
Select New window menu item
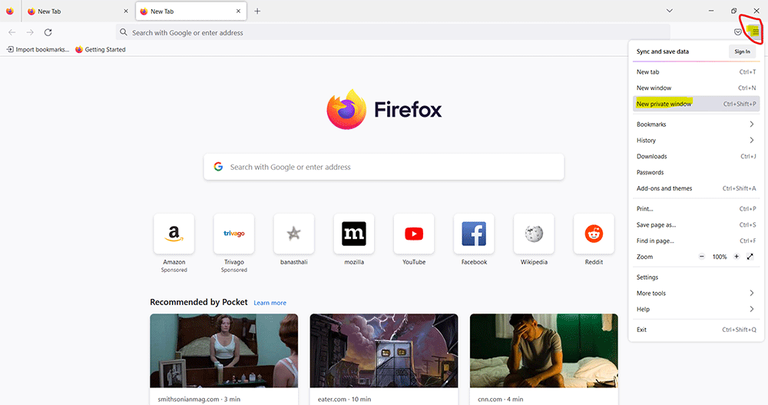pyautogui.click(x=696, y=88)
